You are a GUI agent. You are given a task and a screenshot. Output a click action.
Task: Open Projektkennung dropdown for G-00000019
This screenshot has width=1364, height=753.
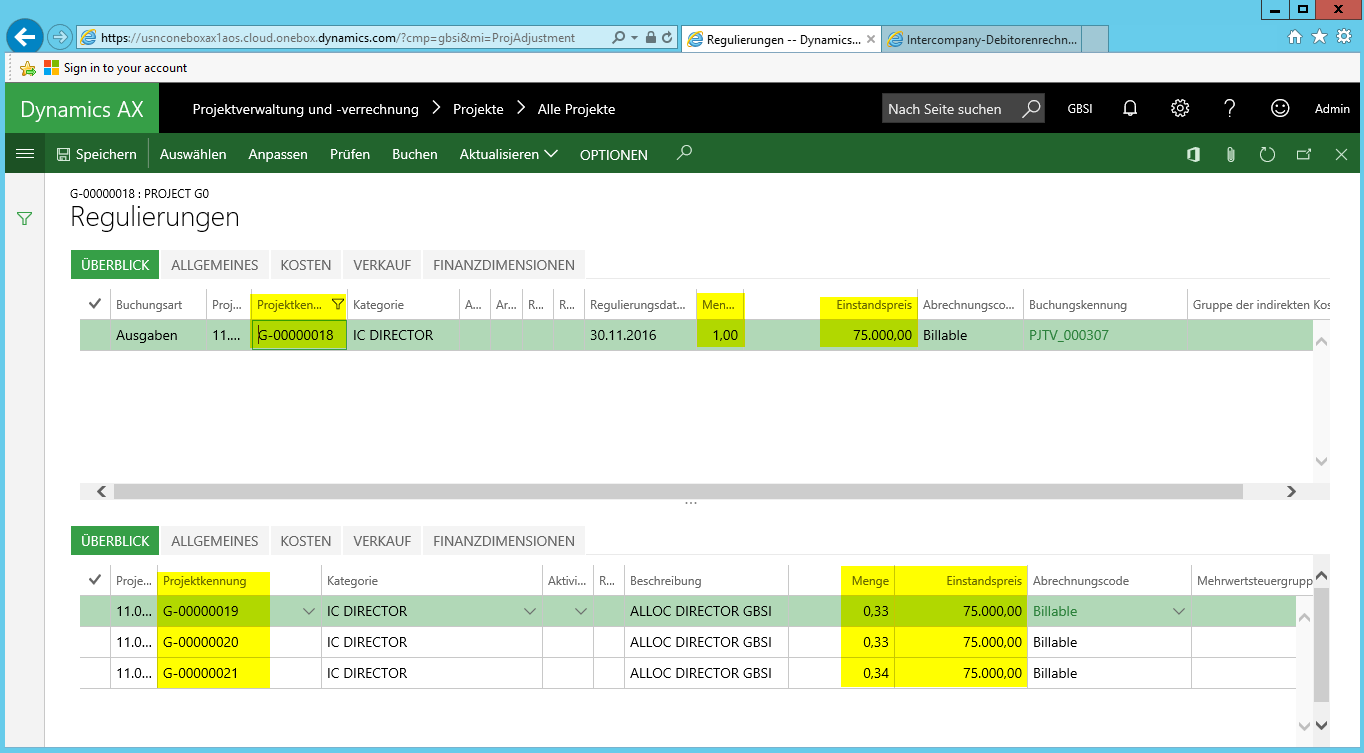[x=309, y=611]
